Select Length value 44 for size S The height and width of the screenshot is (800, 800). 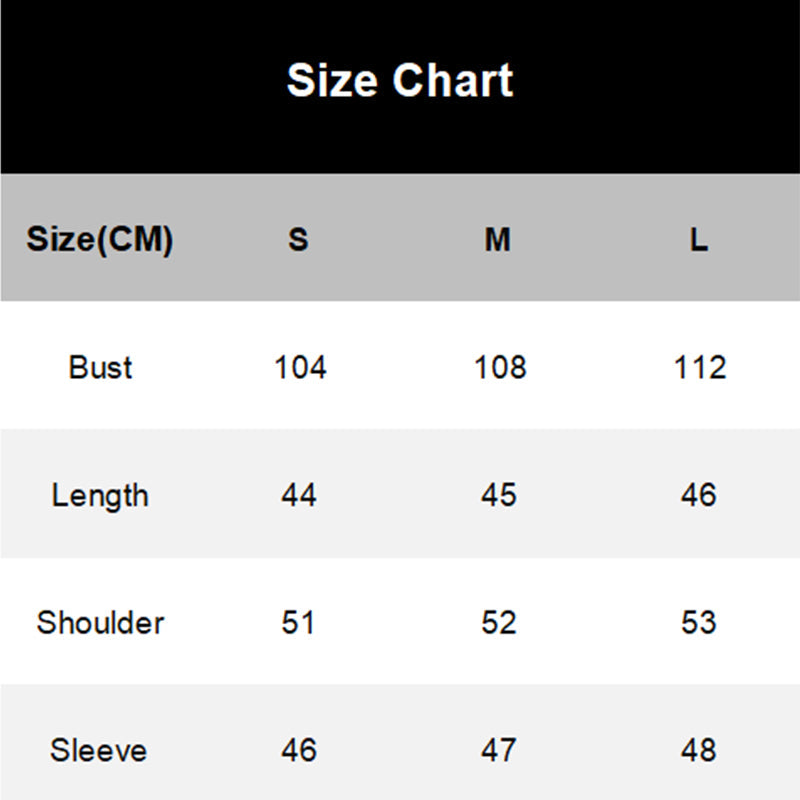click(x=299, y=495)
